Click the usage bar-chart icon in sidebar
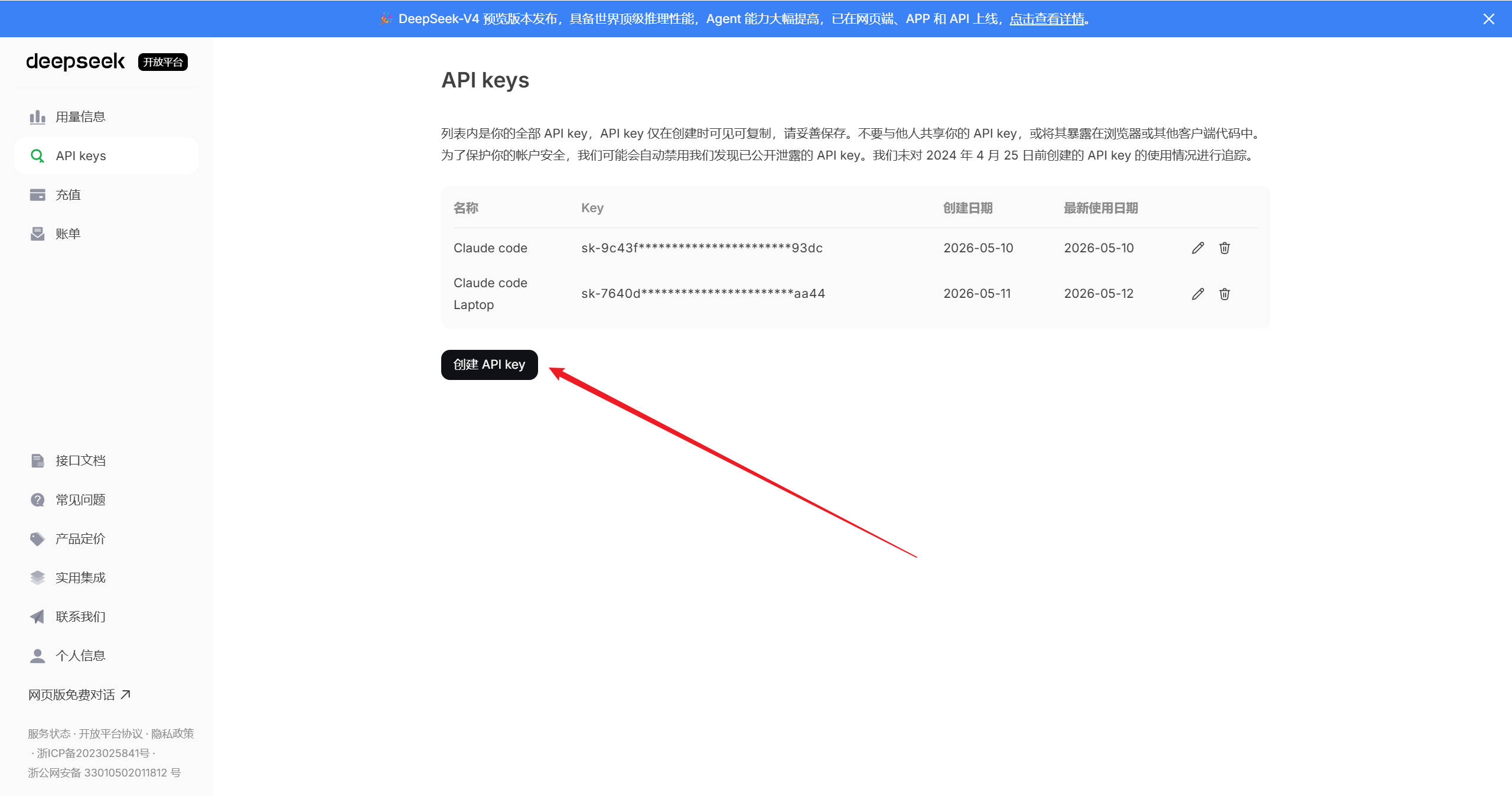1512x796 pixels. tap(37, 117)
